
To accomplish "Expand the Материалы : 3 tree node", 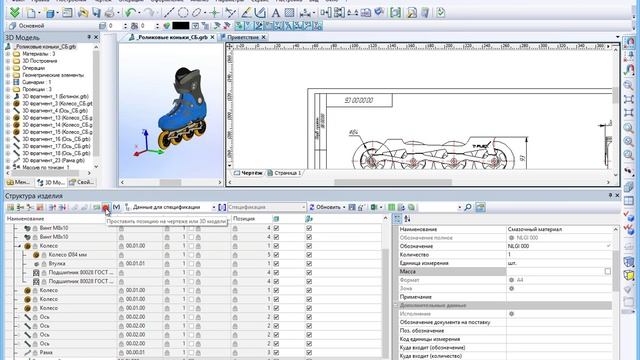I will pyautogui.click(x=8, y=54).
